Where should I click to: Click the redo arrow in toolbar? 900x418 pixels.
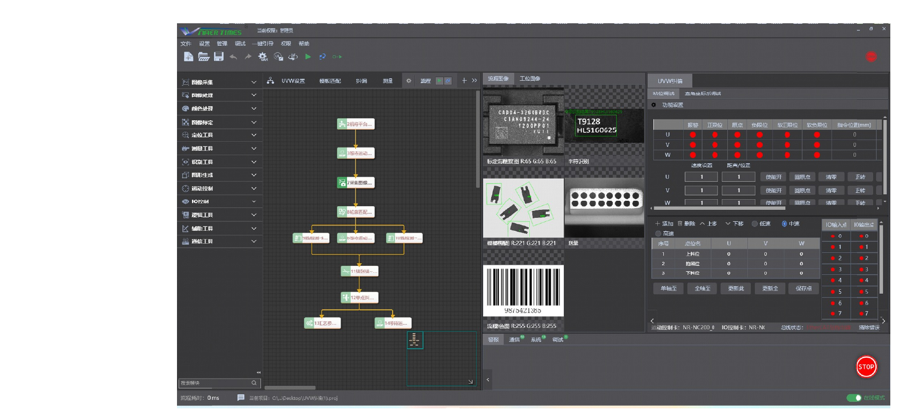coord(248,57)
